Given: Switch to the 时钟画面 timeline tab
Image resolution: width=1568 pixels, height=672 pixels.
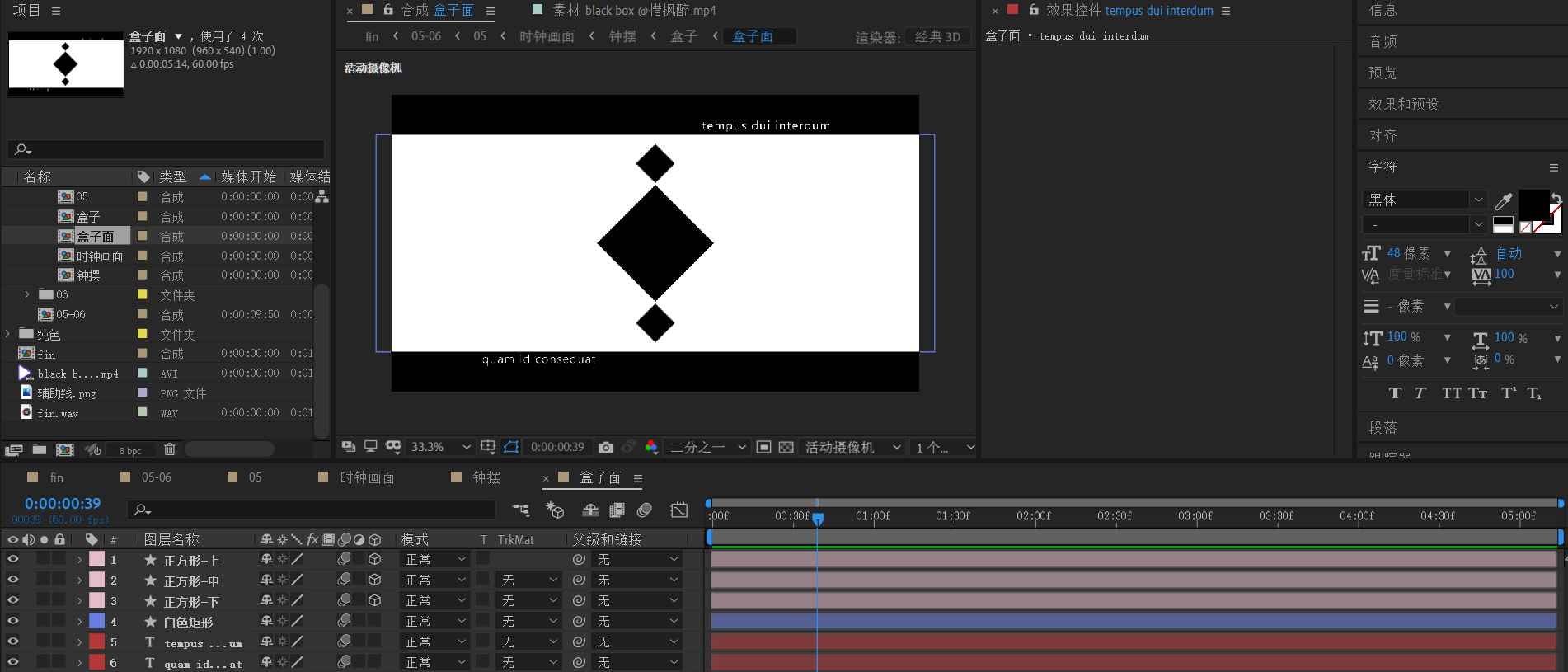Looking at the screenshot, I should pos(367,477).
